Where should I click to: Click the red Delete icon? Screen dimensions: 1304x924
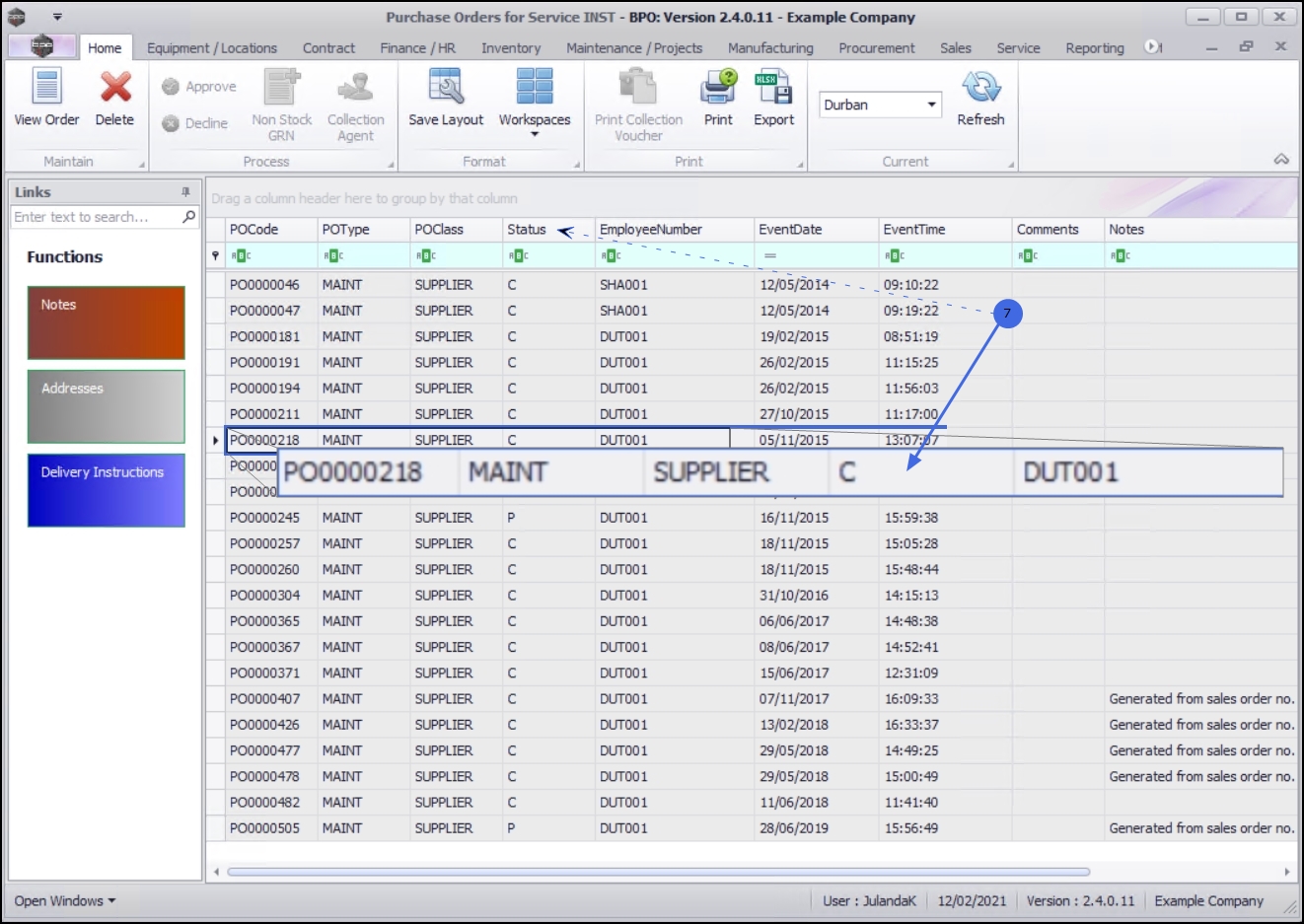[114, 87]
